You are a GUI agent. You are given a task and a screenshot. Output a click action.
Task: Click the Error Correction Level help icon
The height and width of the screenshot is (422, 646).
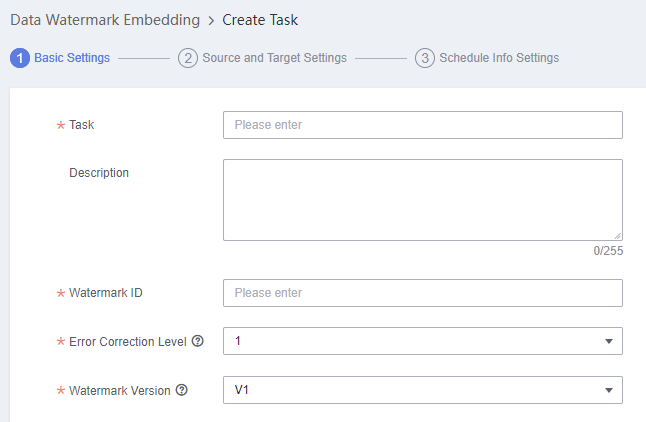(x=198, y=341)
